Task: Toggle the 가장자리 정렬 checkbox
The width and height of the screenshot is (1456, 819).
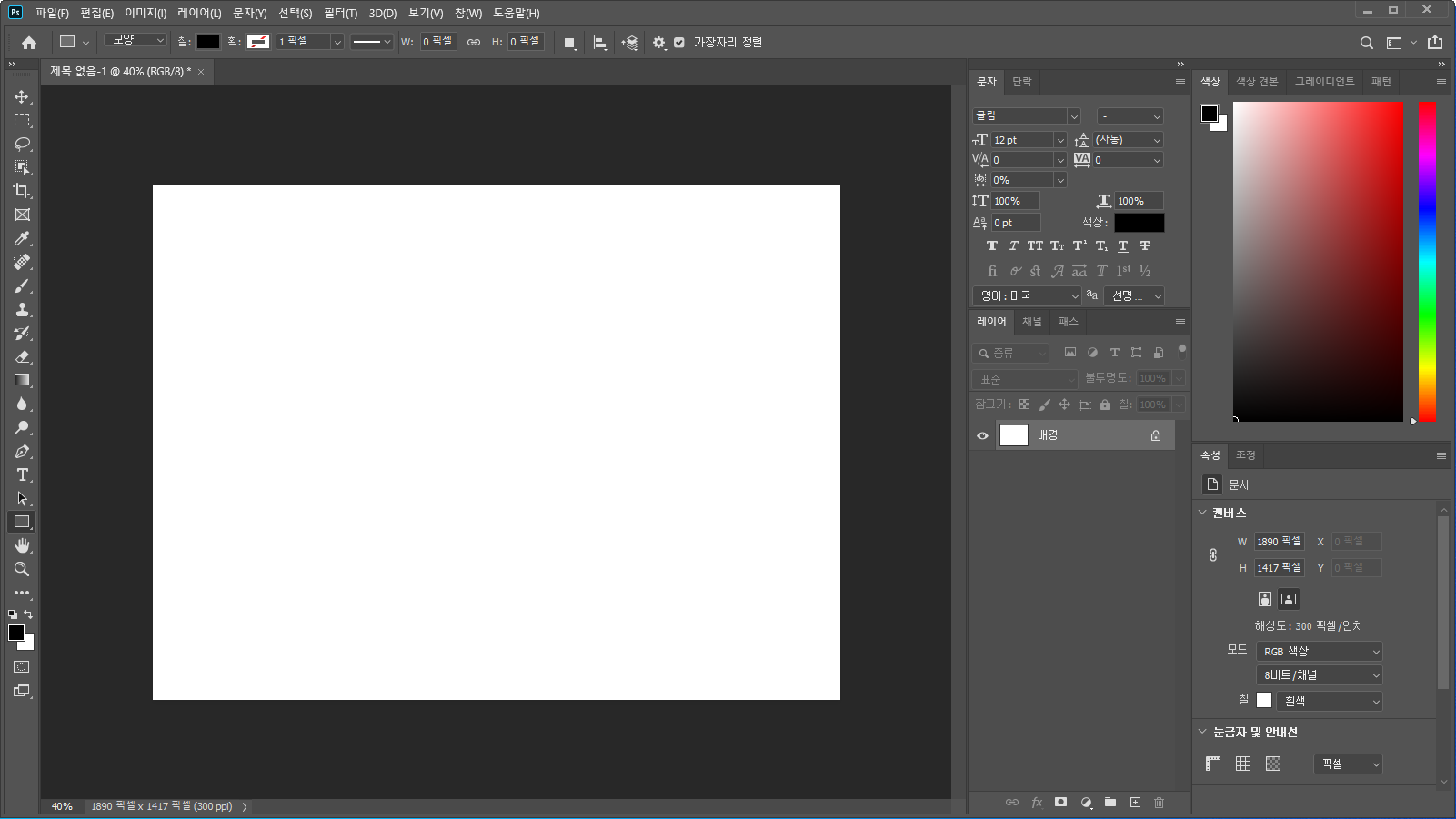Action: pyautogui.click(x=678, y=43)
